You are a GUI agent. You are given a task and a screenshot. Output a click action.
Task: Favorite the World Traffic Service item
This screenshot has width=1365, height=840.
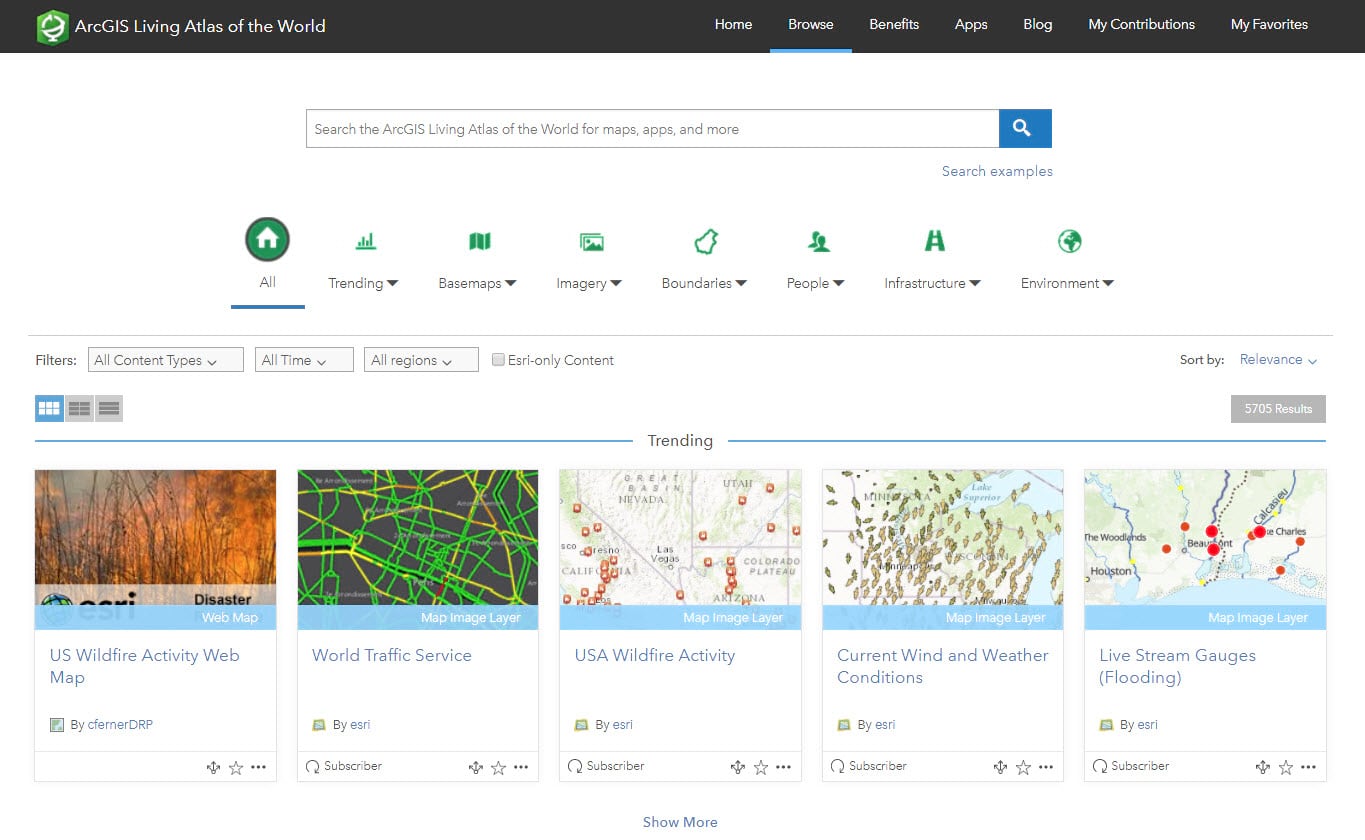pyautogui.click(x=498, y=767)
